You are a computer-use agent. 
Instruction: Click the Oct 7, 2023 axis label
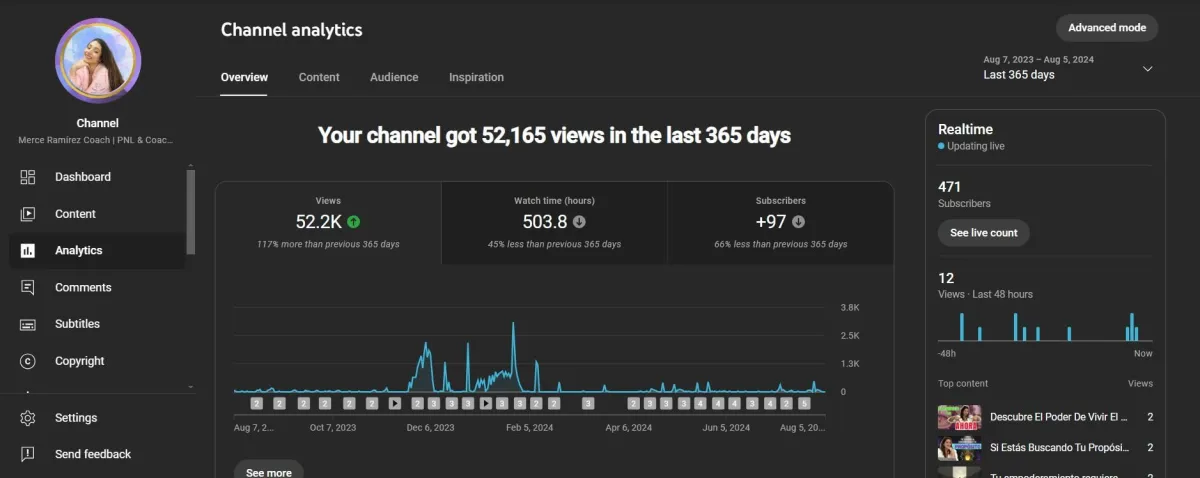333,427
